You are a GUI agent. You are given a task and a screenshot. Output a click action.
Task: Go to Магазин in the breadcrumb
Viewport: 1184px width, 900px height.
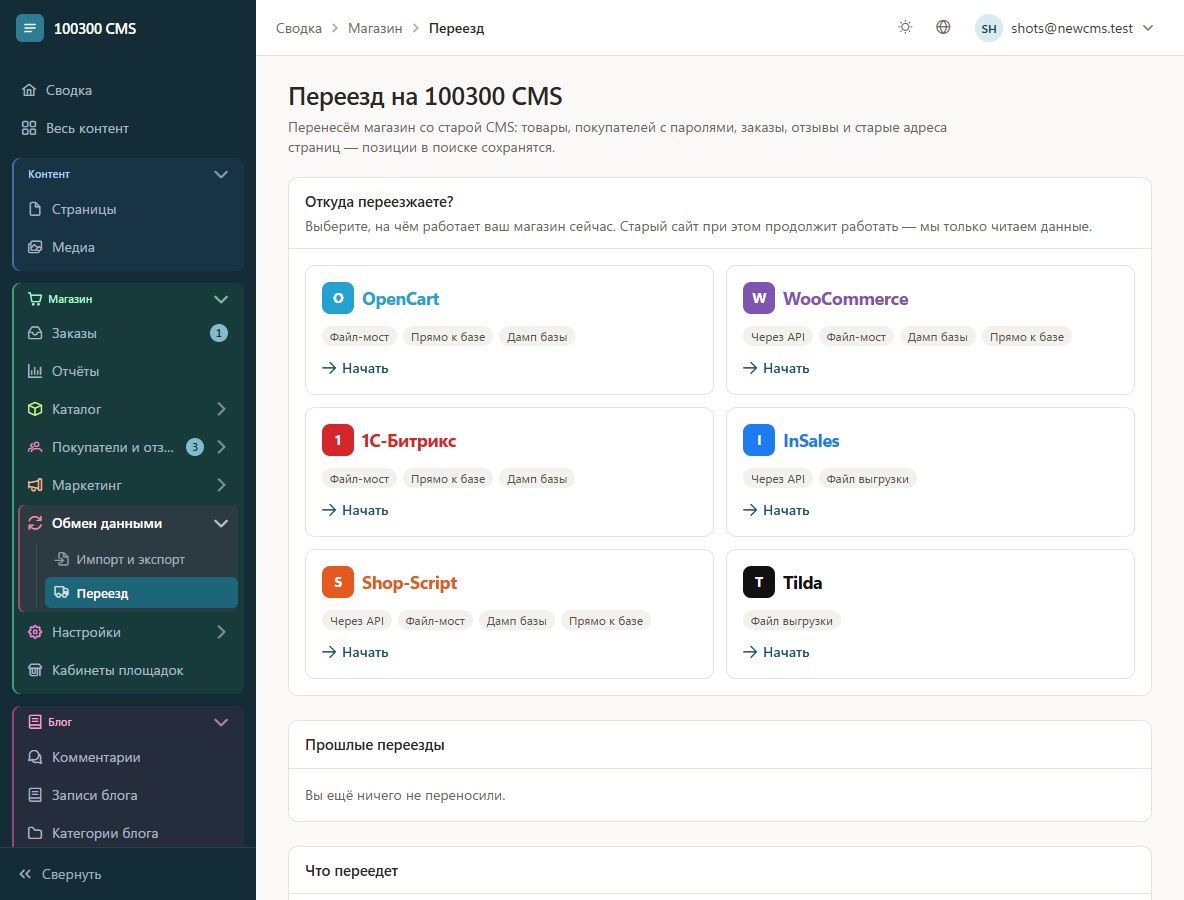(x=375, y=29)
